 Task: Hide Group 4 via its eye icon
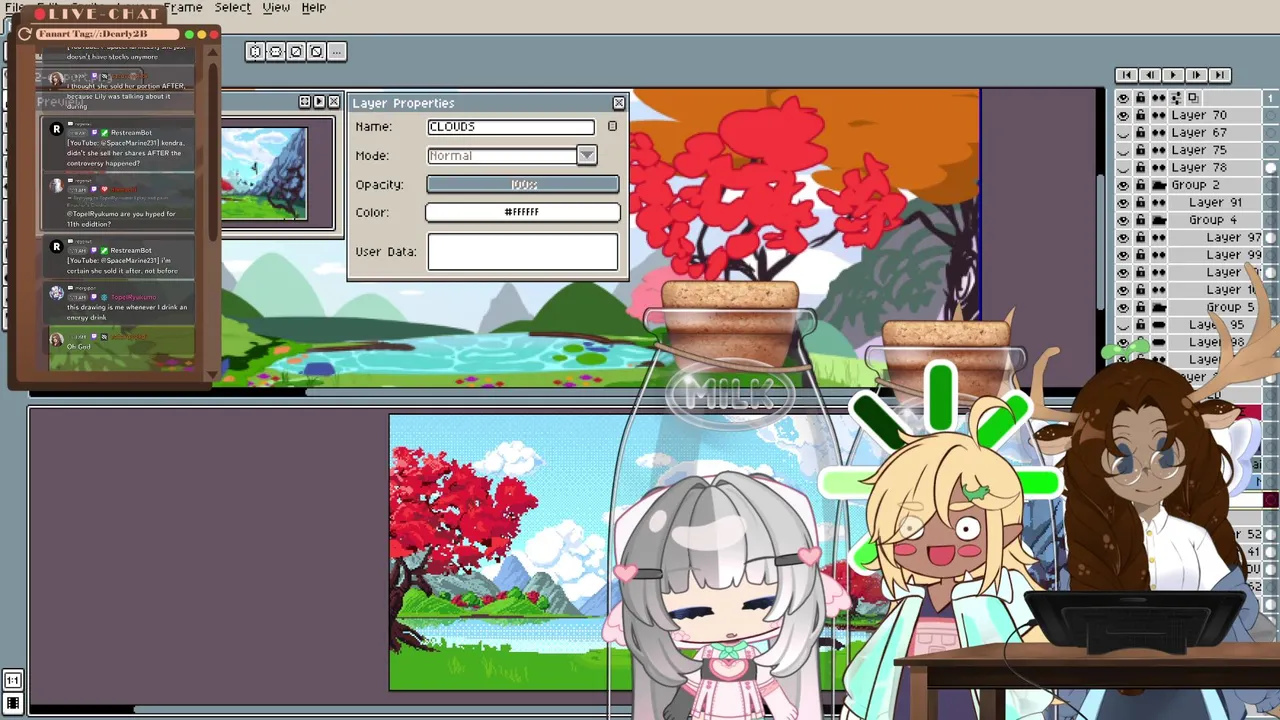pyautogui.click(x=1123, y=220)
